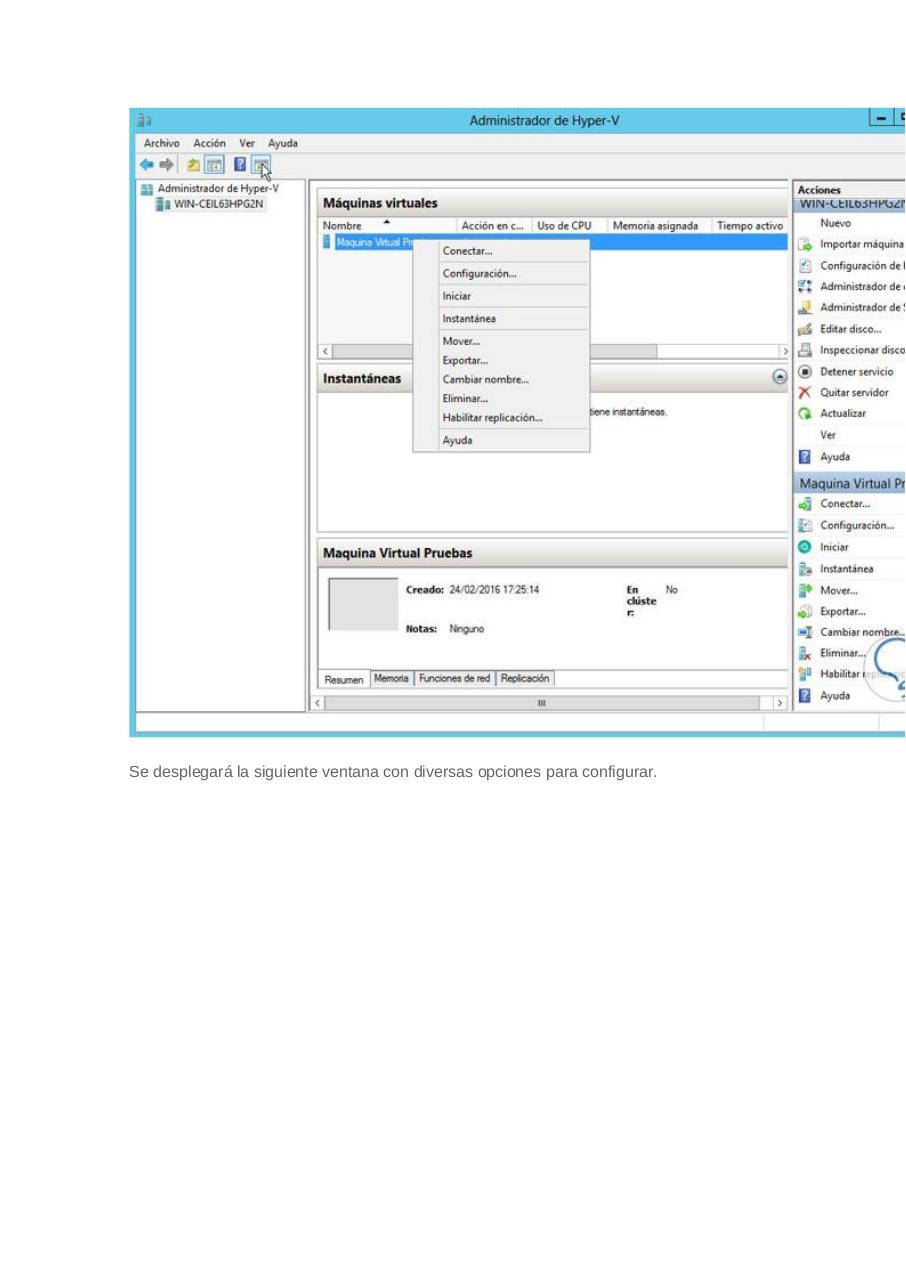Viewport: 906px width, 1280px height.
Task: Open Help using the blue question mark toolbar icon
Action: pyautogui.click(x=239, y=164)
